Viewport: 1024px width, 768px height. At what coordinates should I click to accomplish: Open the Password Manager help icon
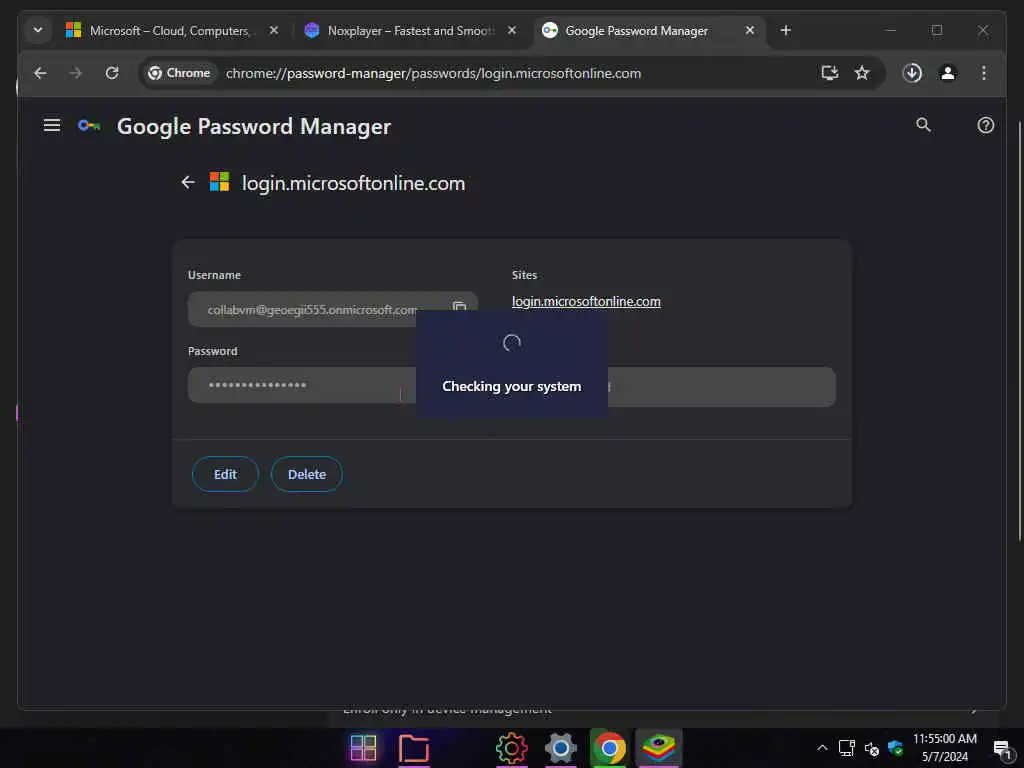[x=985, y=125]
